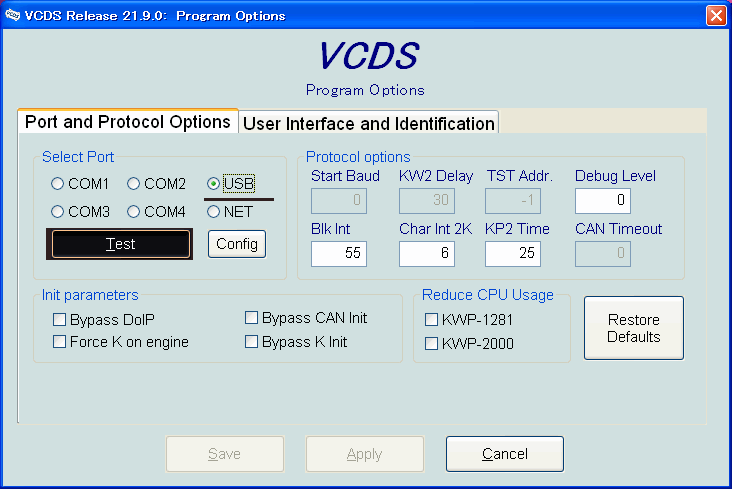Click the VCDS title bar app icon
The height and width of the screenshot is (489, 732).
[13, 15]
